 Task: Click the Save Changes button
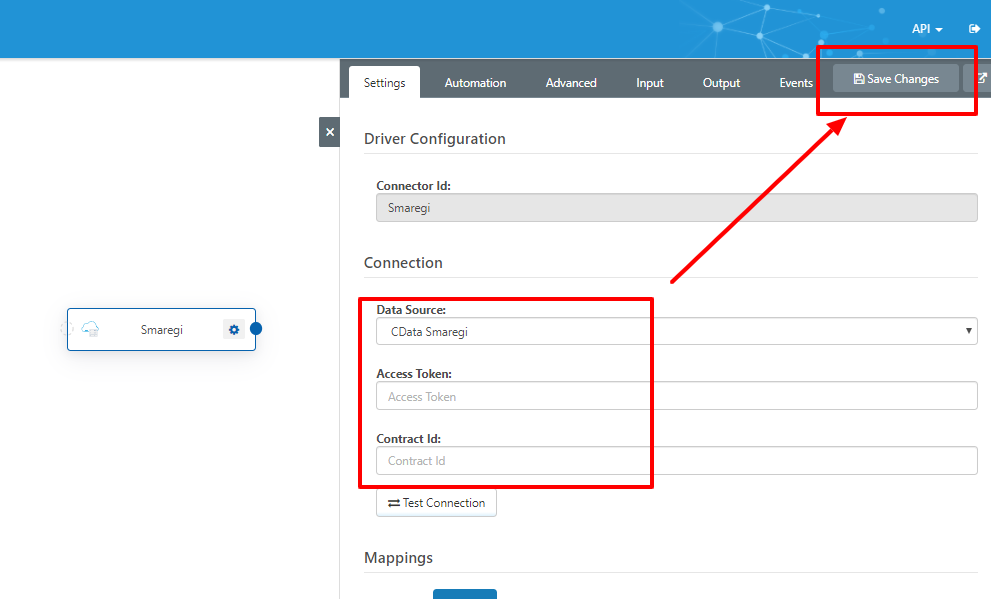[896, 78]
